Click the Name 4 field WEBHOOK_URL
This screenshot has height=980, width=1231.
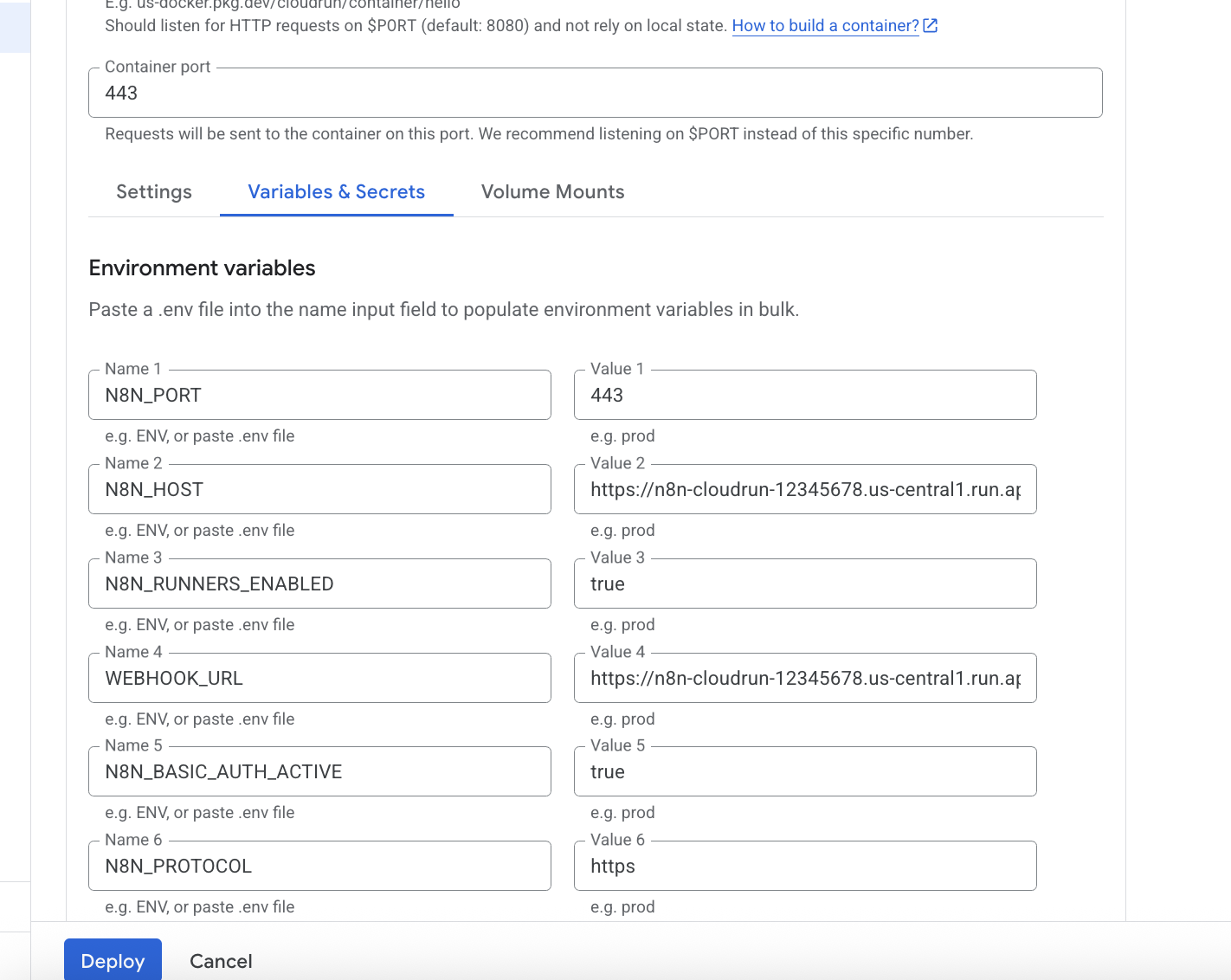319,678
